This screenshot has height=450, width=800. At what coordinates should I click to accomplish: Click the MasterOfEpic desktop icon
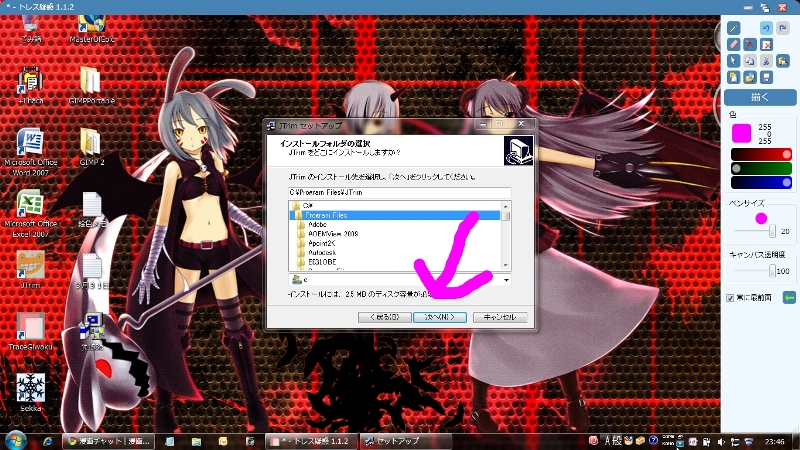tap(92, 28)
